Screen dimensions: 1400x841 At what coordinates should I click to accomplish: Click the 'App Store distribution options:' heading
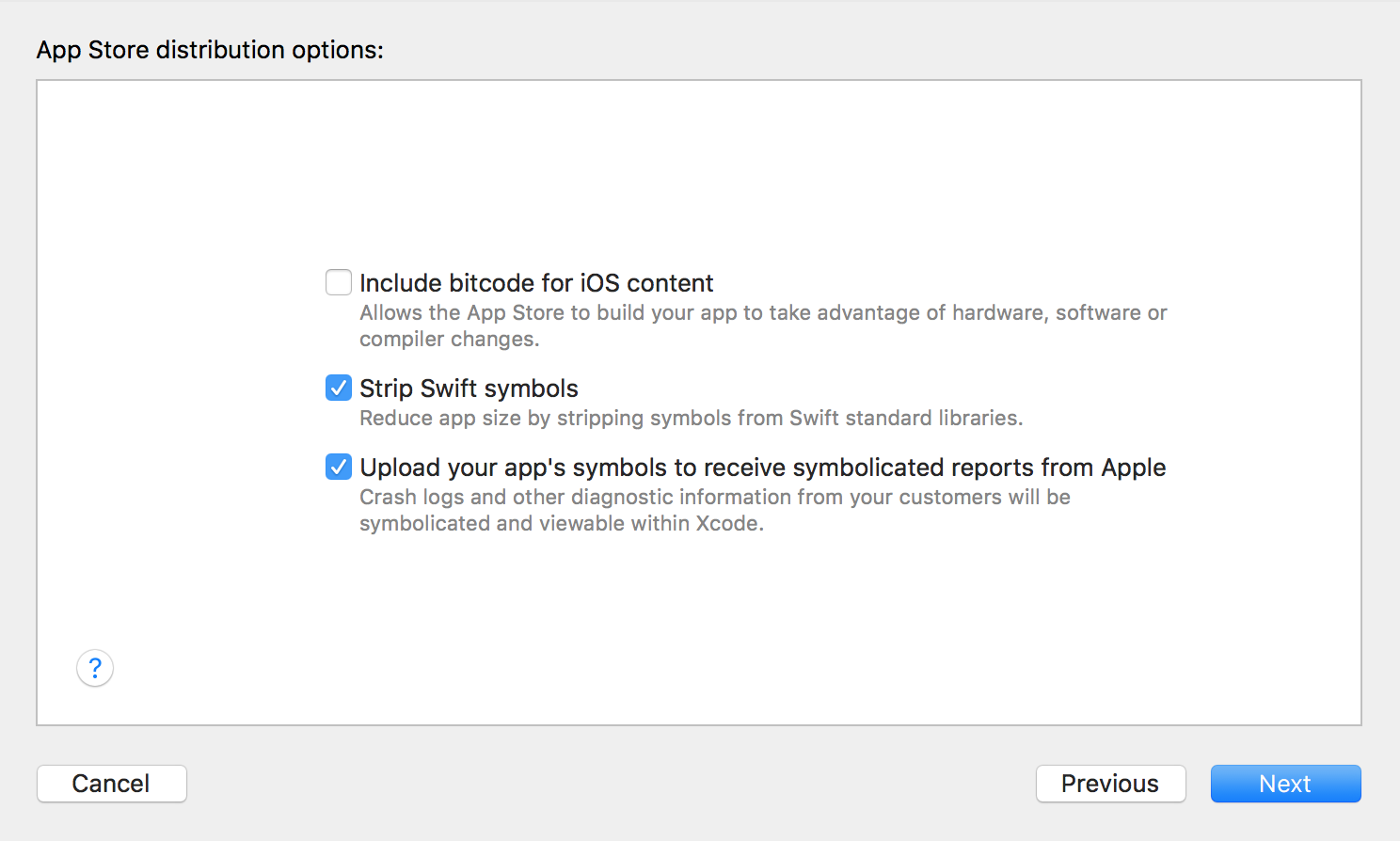(210, 50)
